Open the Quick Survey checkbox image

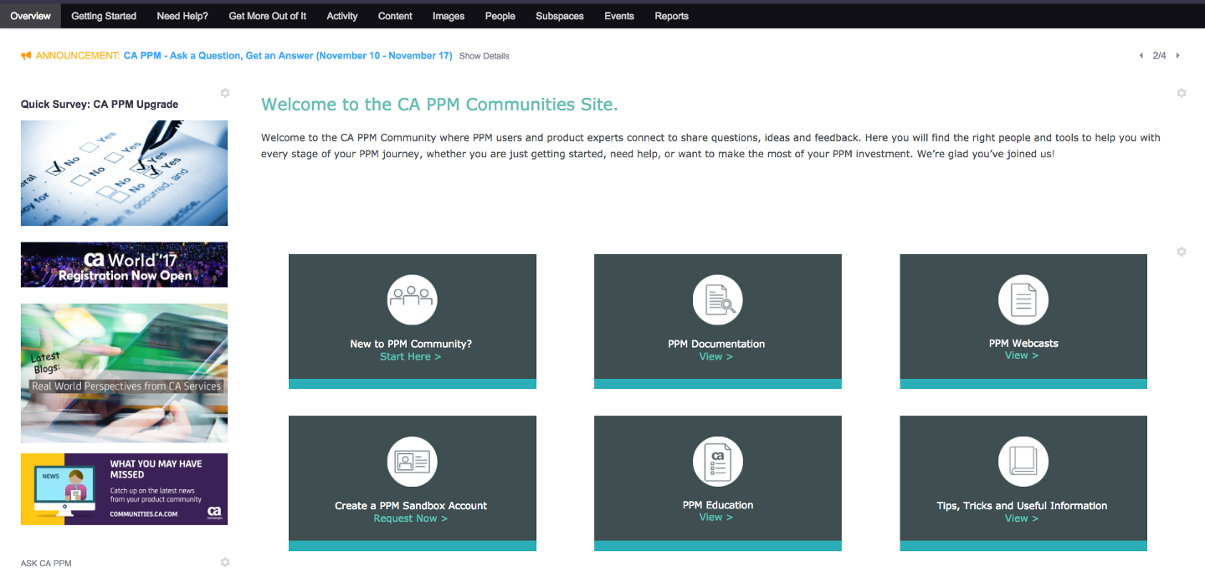124,173
